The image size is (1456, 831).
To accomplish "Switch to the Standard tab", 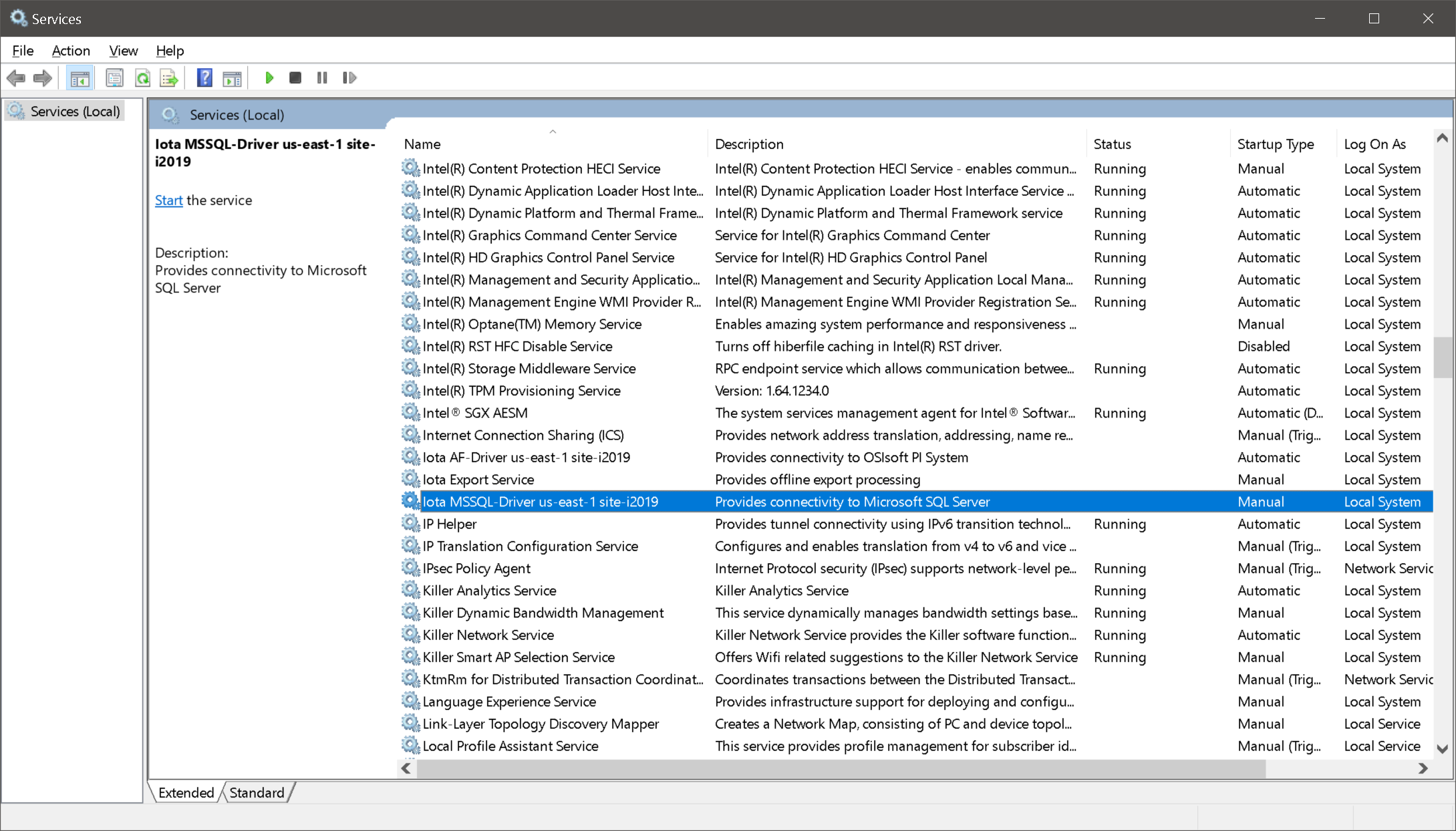I will coord(257,792).
